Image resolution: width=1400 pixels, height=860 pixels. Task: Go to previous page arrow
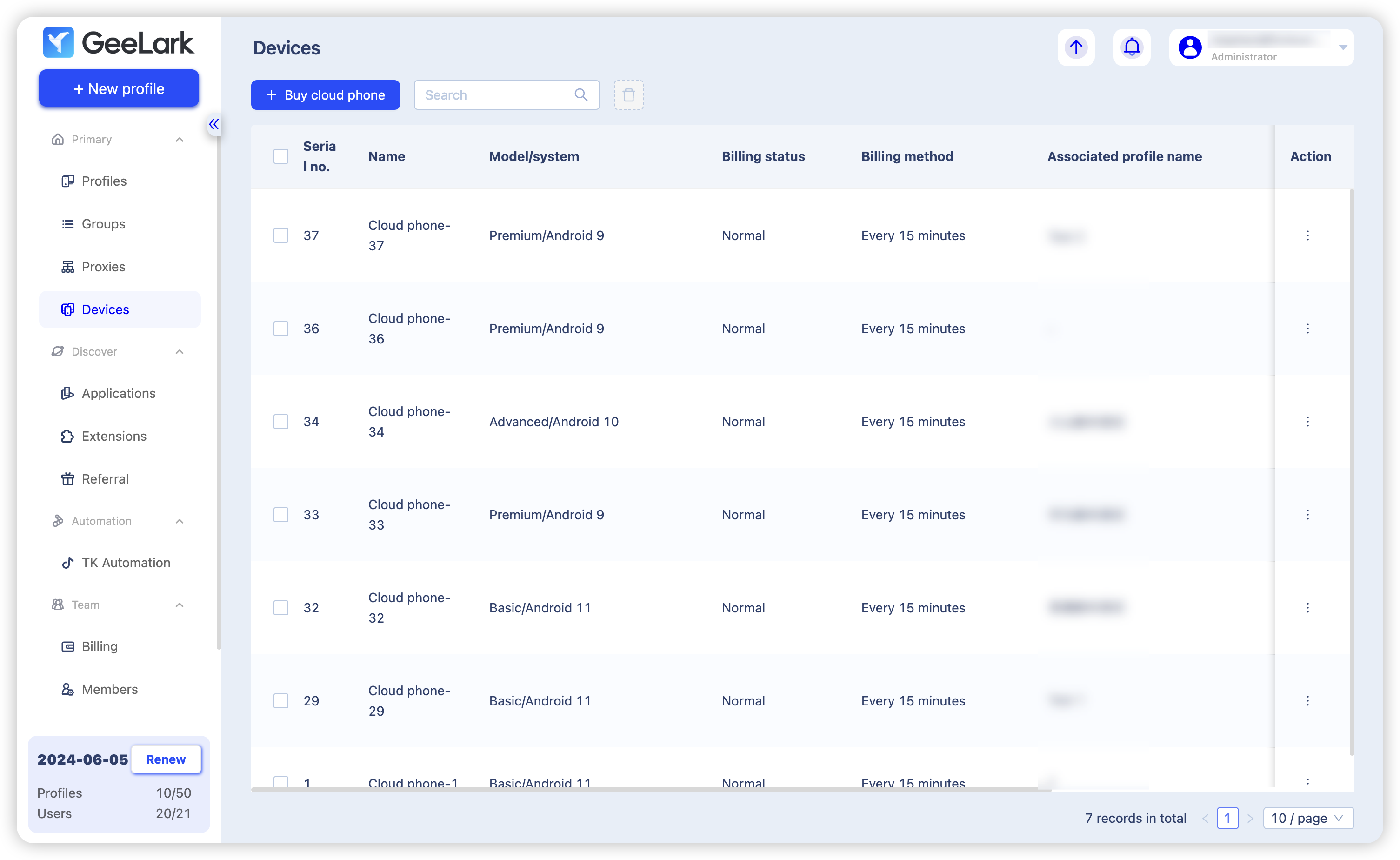1205,819
